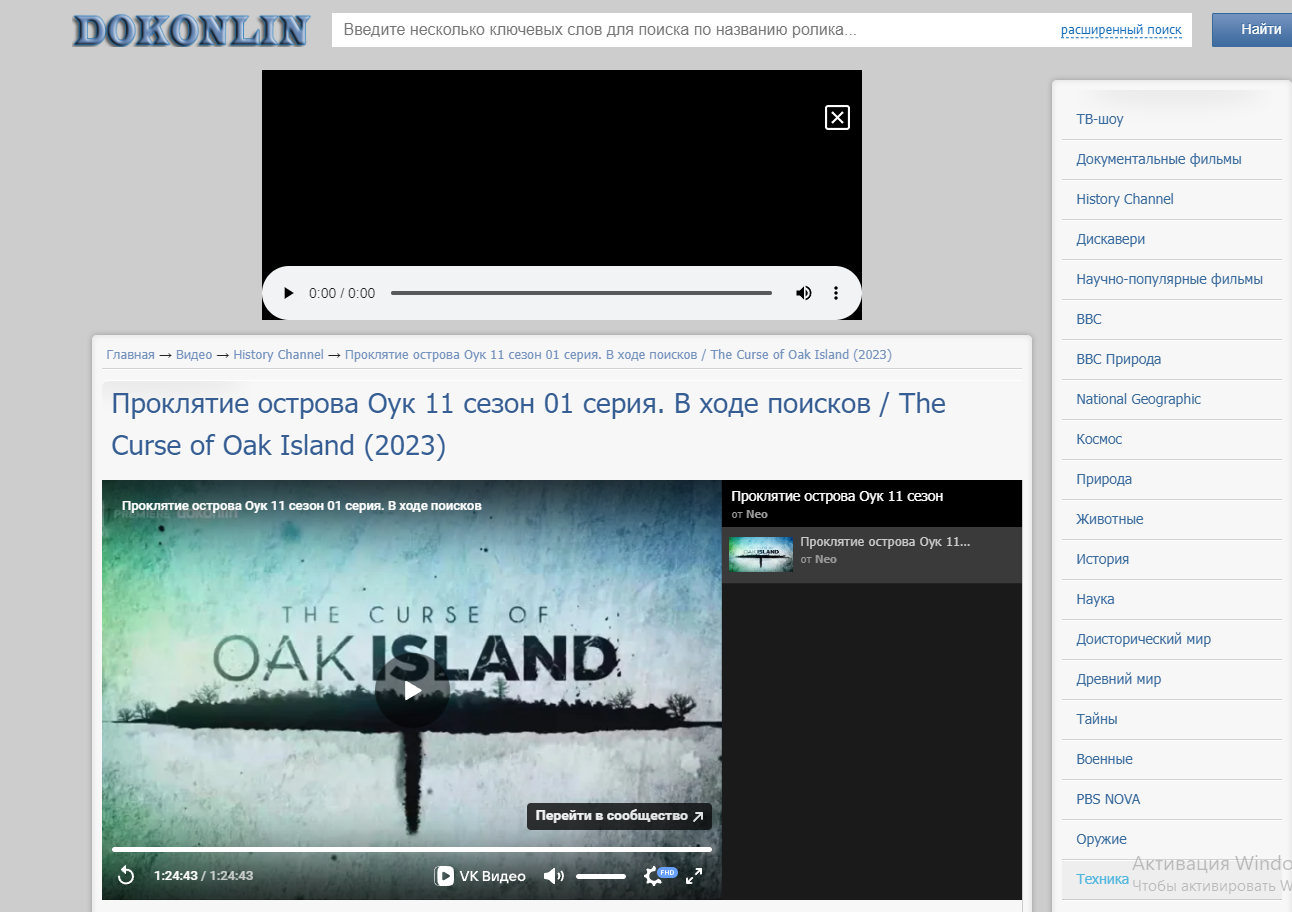
Task: Open the VK Видео logo link
Action: pos(480,876)
